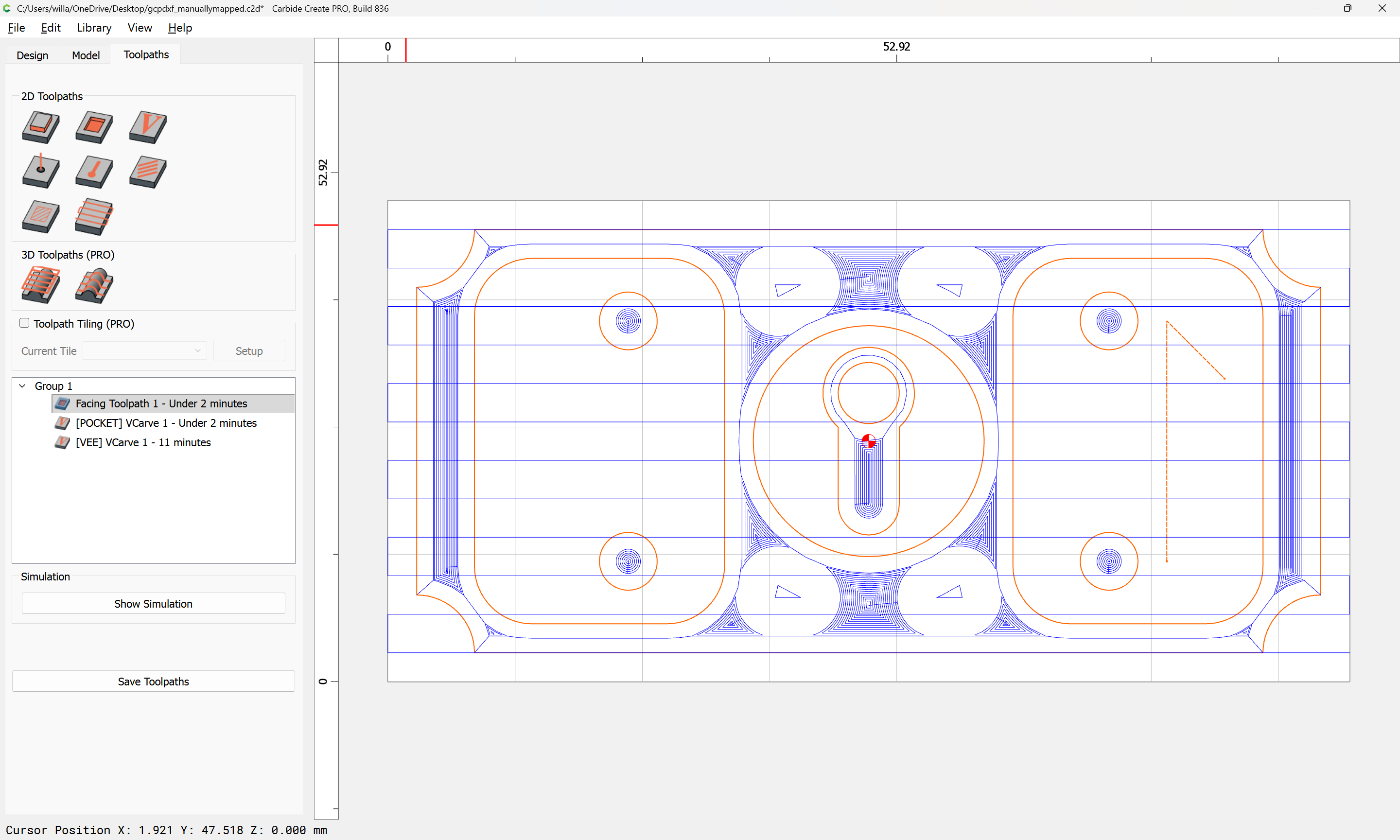The image size is (1400, 840).
Task: Open the Library menu
Action: pyautogui.click(x=94, y=28)
